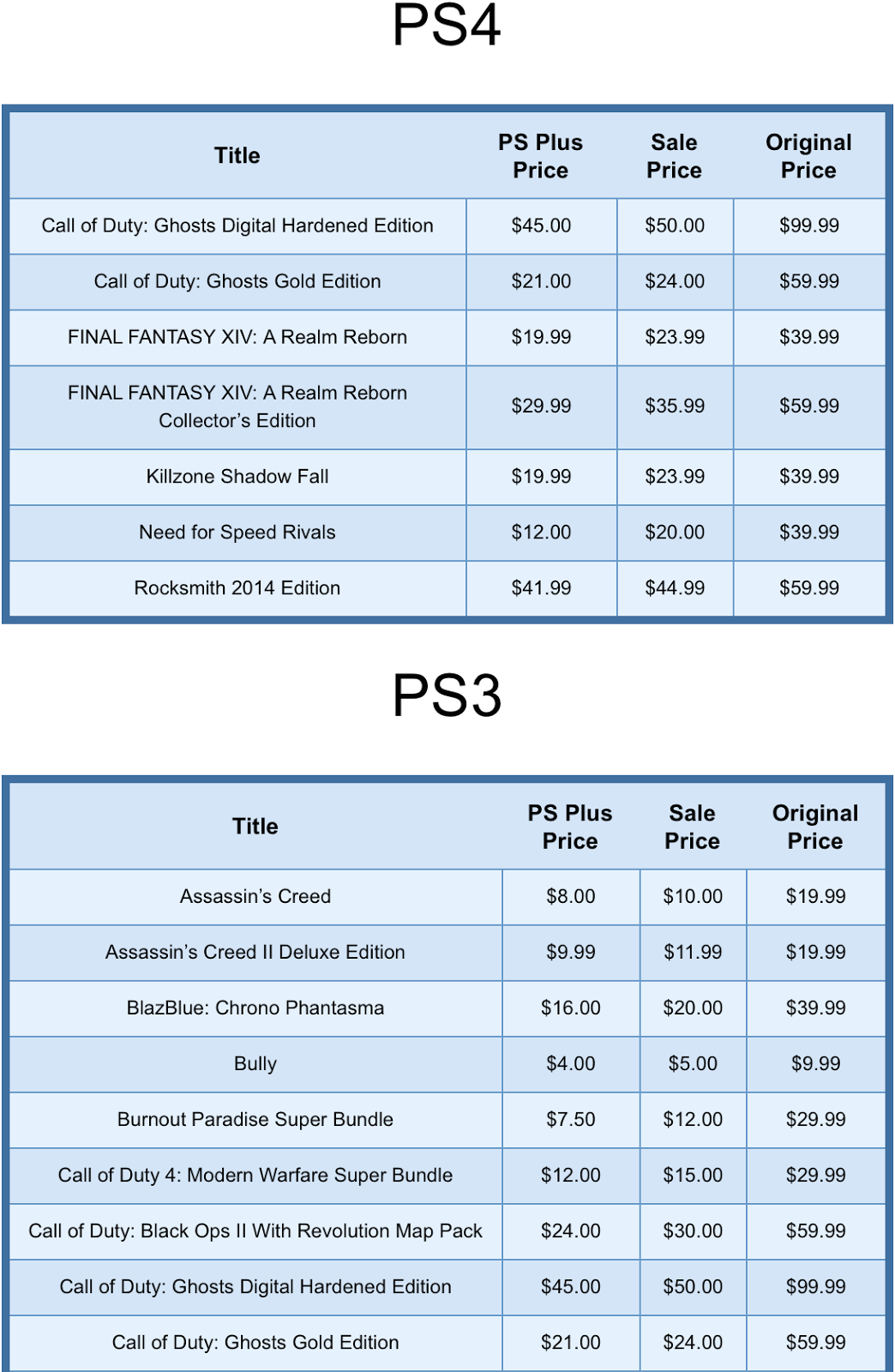Click the $41.99 PS Plus price for Rocksmith
The image size is (895, 1372).
coord(541,588)
